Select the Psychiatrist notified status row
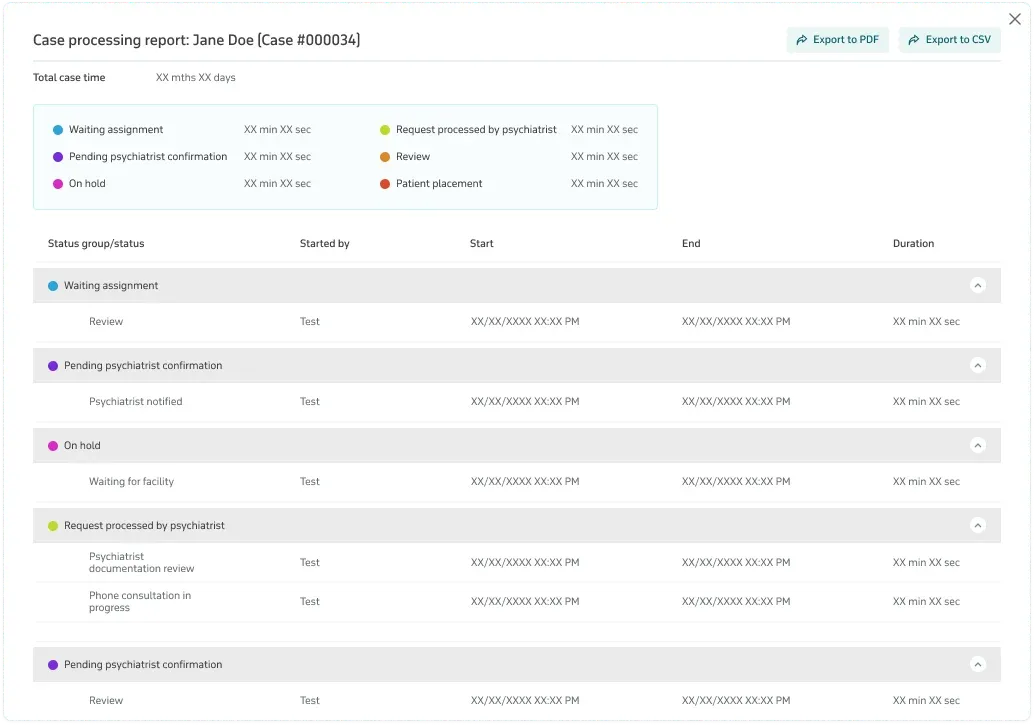 click(x=517, y=402)
